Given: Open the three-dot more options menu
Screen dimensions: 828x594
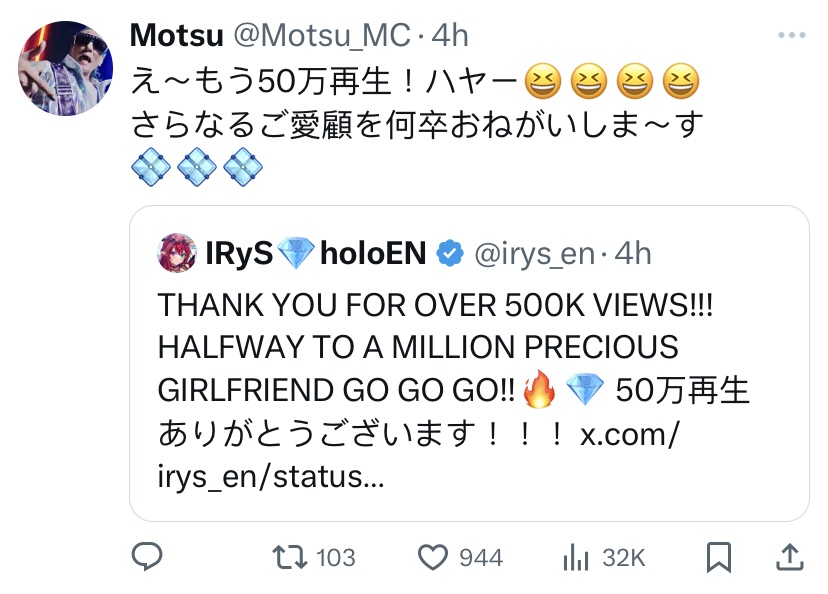Looking at the screenshot, I should [x=792, y=35].
